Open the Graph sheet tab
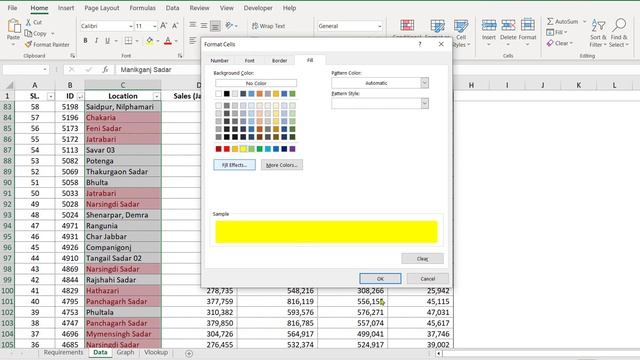 point(125,352)
